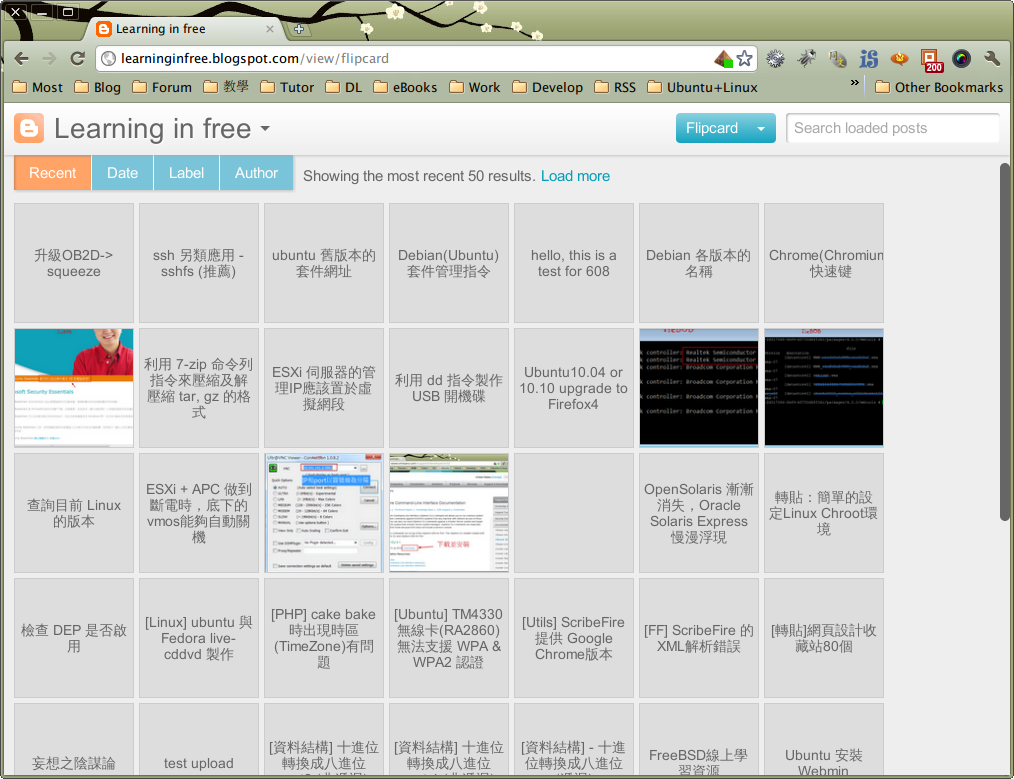Open the eBooks bookmarks folder
Screen dimensions: 1014x779
(x=405, y=87)
